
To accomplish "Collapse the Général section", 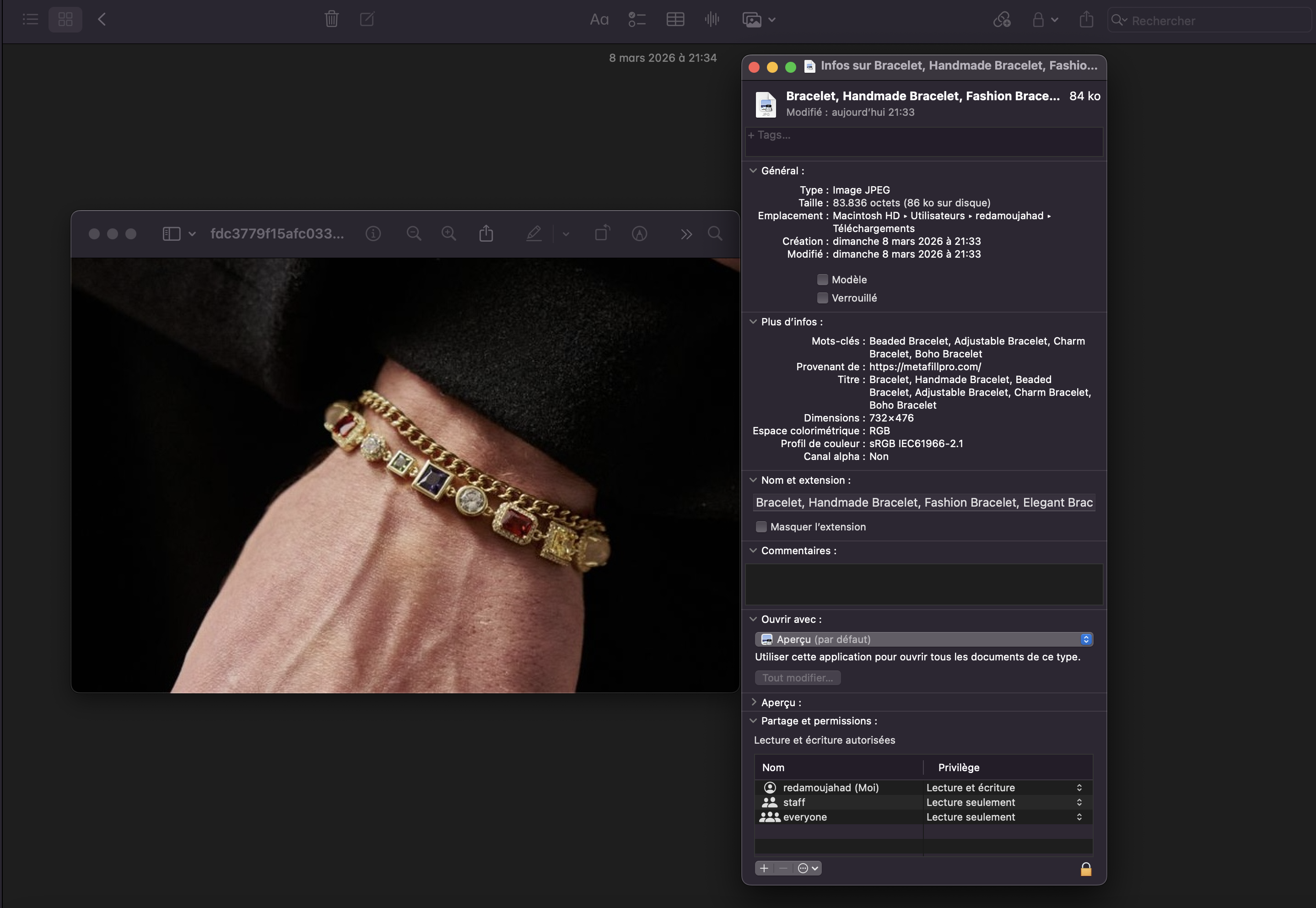I will click(753, 170).
